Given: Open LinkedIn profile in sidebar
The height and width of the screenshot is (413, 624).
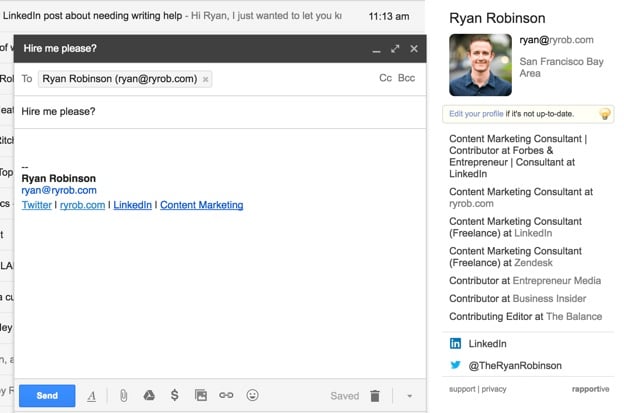Looking at the screenshot, I should click(487, 343).
